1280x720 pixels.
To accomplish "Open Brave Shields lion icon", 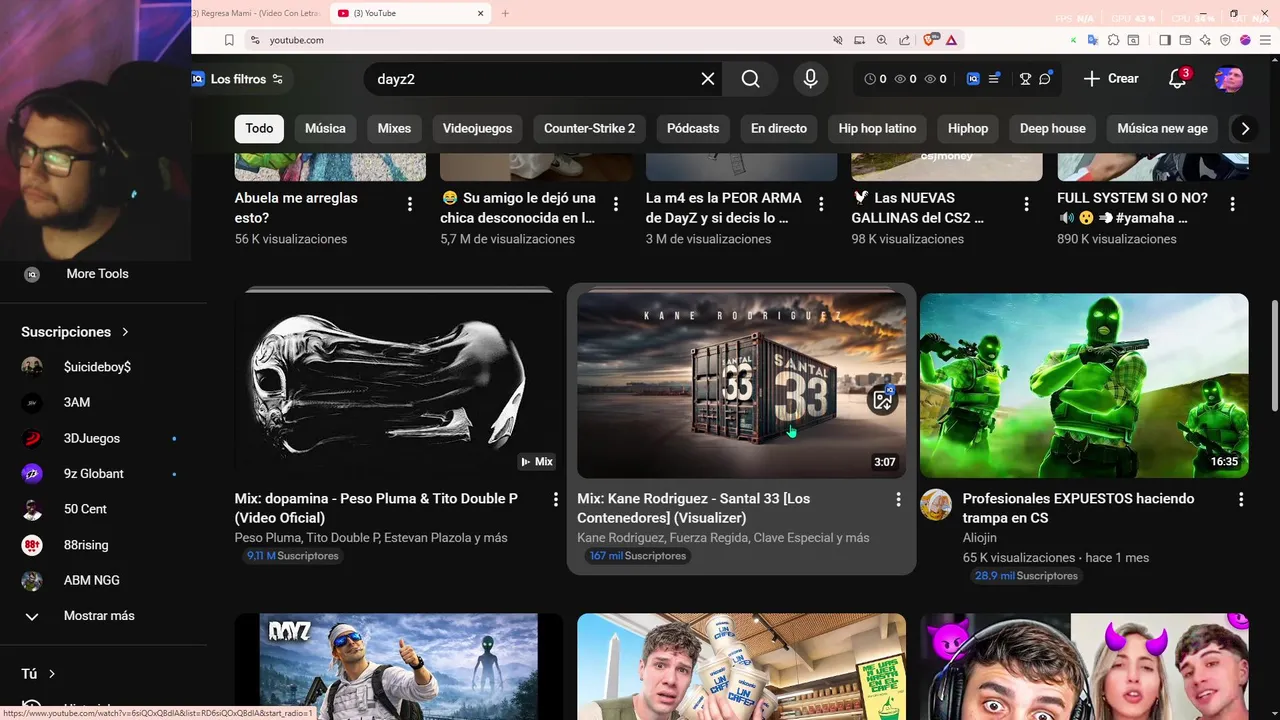I will point(930,40).
